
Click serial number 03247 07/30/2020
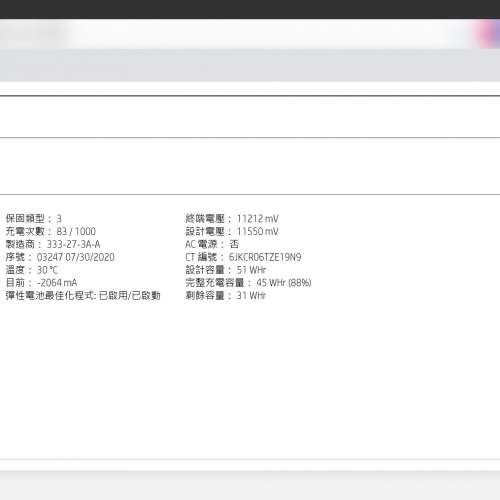tap(76, 257)
